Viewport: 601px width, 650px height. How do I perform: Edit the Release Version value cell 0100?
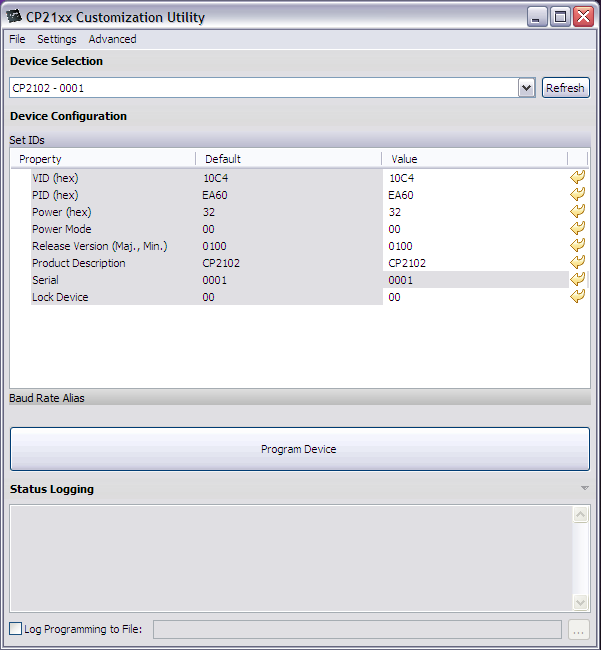(x=475, y=246)
